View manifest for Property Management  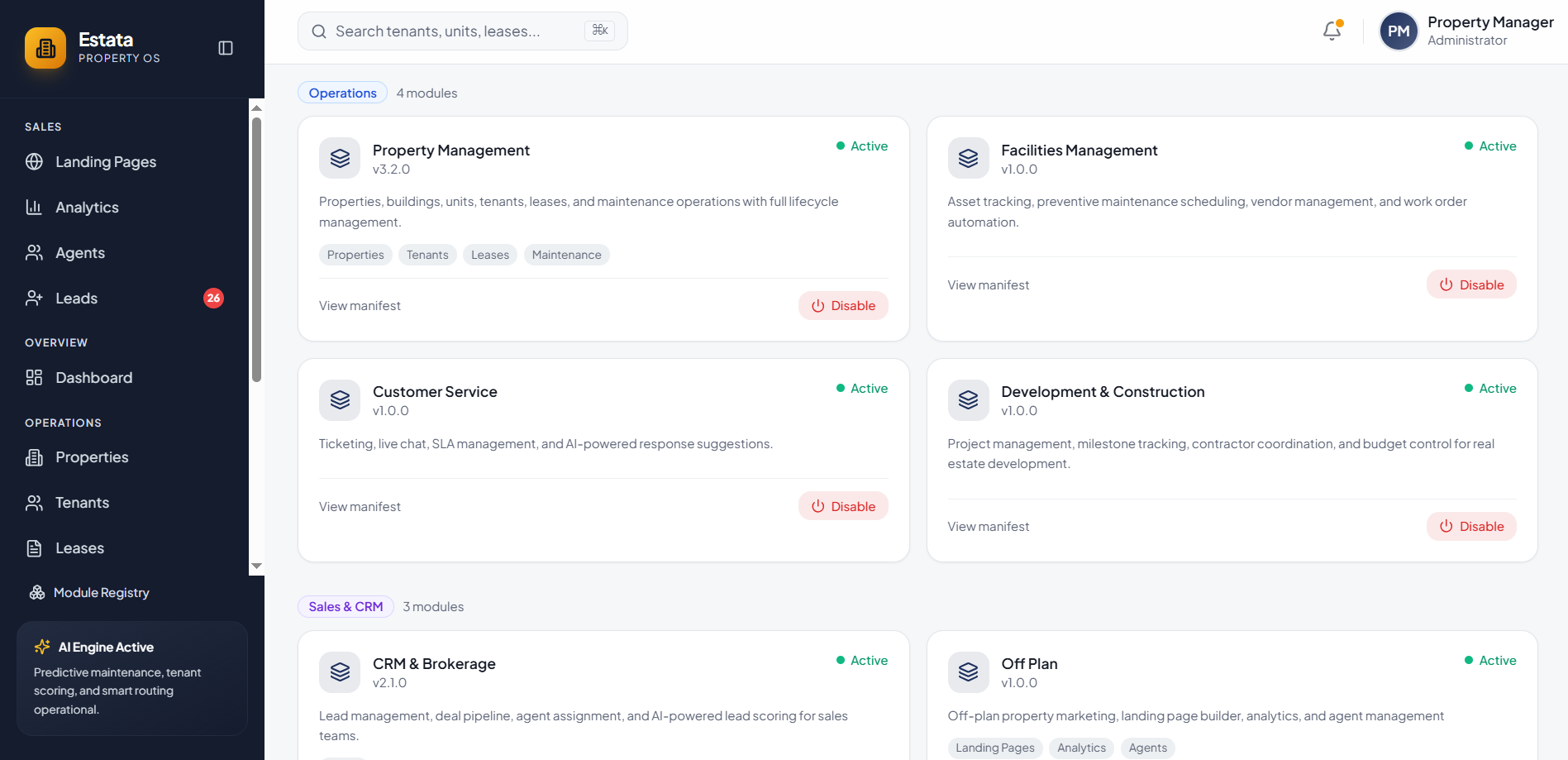pyautogui.click(x=360, y=306)
